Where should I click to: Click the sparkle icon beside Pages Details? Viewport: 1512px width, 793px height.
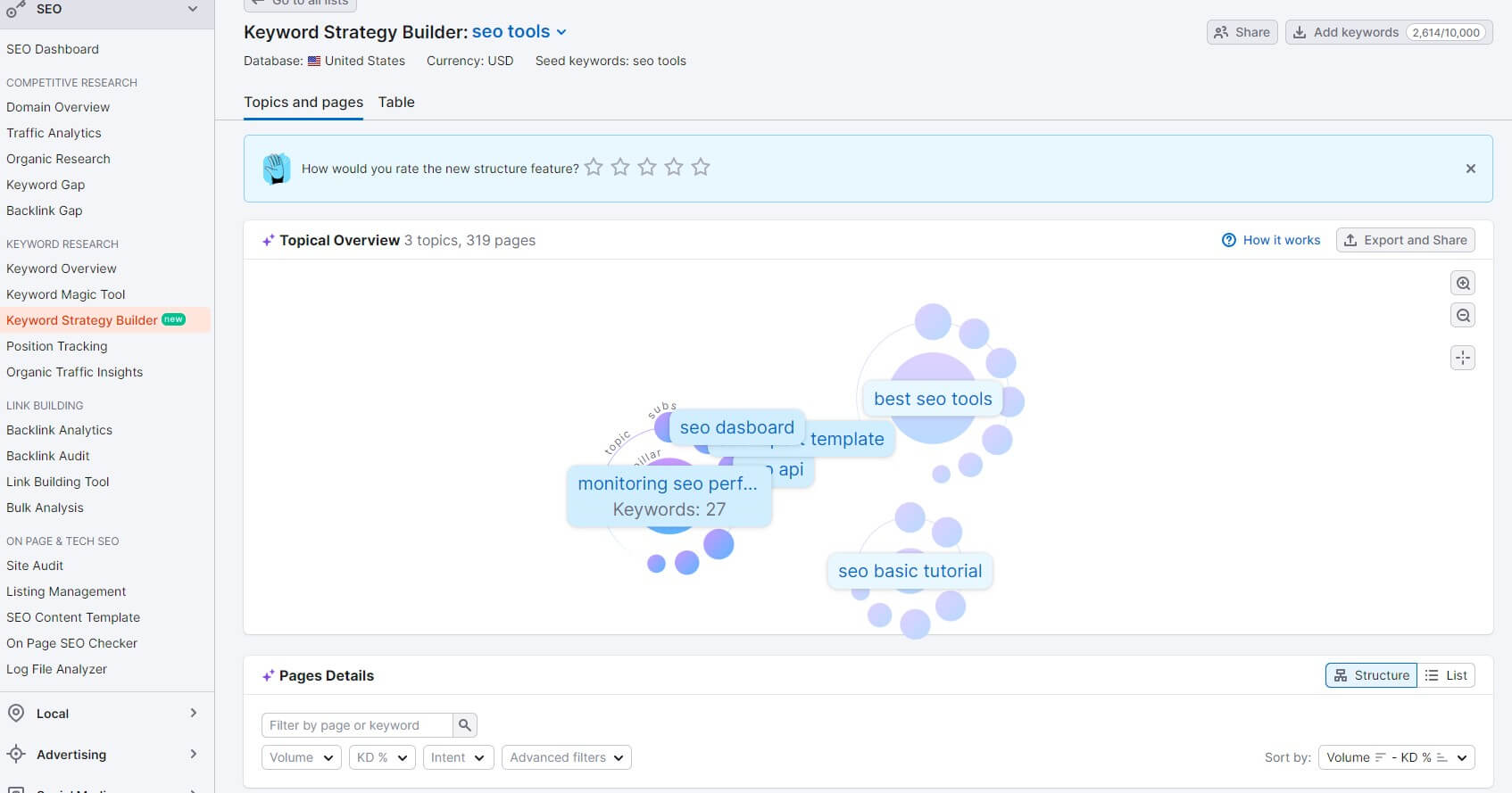click(x=268, y=676)
